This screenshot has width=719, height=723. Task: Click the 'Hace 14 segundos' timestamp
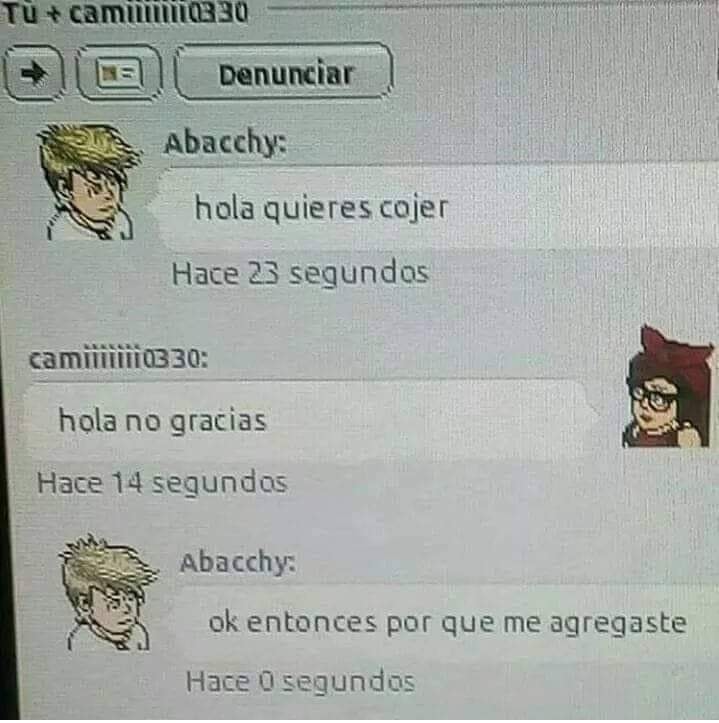click(162, 483)
